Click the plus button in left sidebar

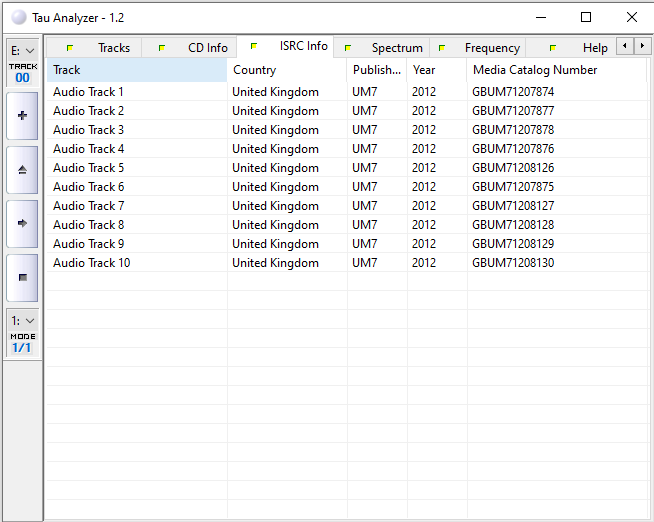tap(23, 115)
